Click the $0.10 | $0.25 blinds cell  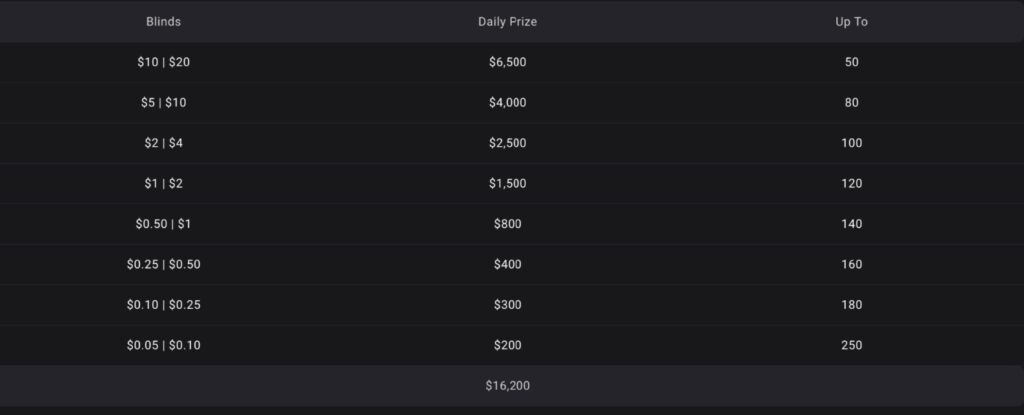click(163, 304)
